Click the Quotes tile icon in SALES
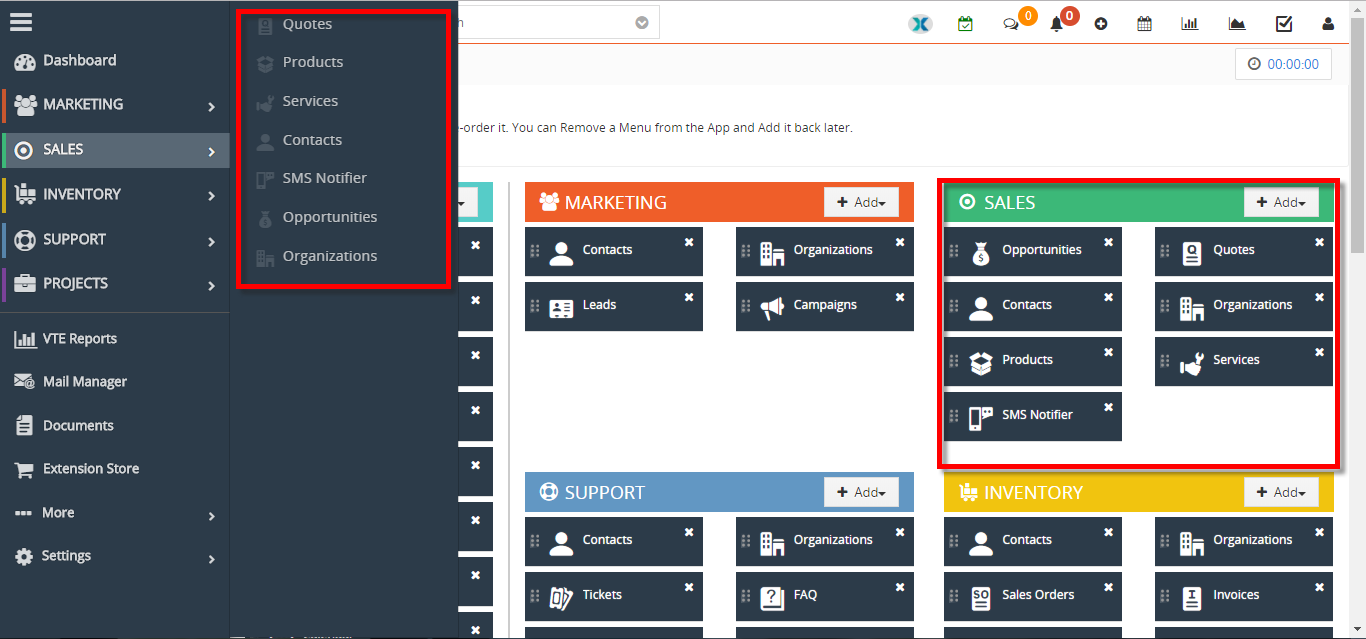The image size is (1366, 639). (1192, 254)
